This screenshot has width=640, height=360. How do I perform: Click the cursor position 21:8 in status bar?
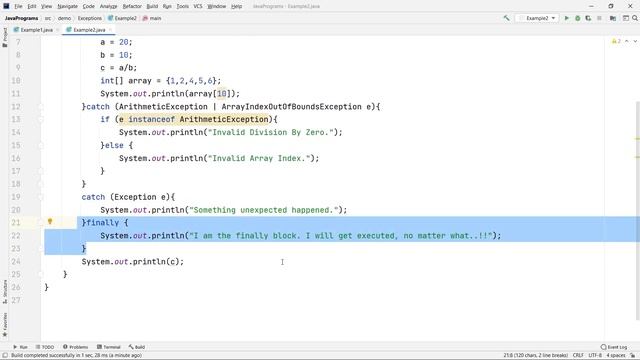point(536,356)
